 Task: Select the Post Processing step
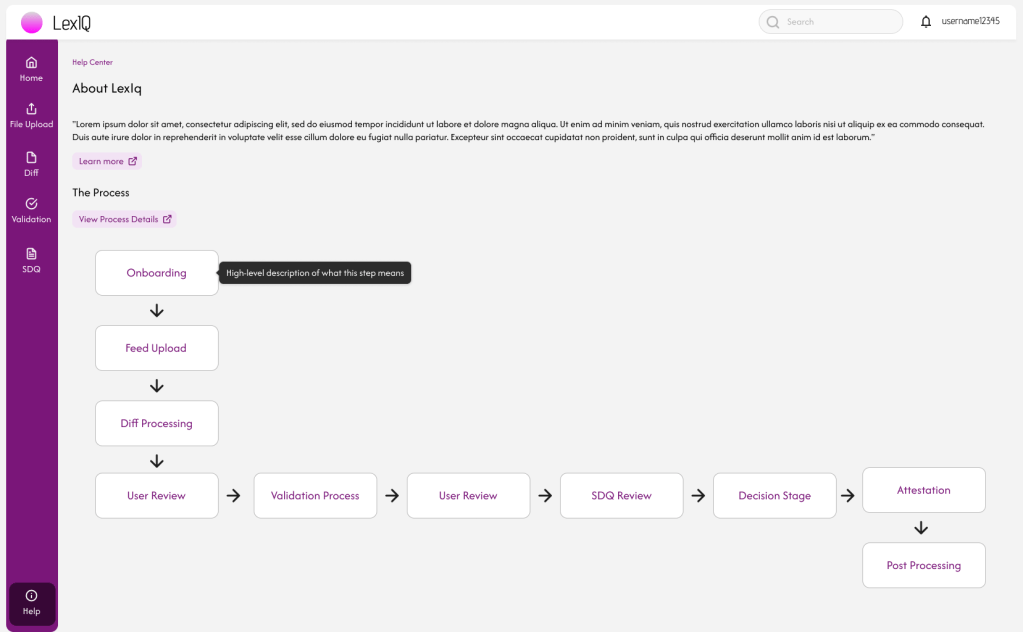click(x=923, y=566)
